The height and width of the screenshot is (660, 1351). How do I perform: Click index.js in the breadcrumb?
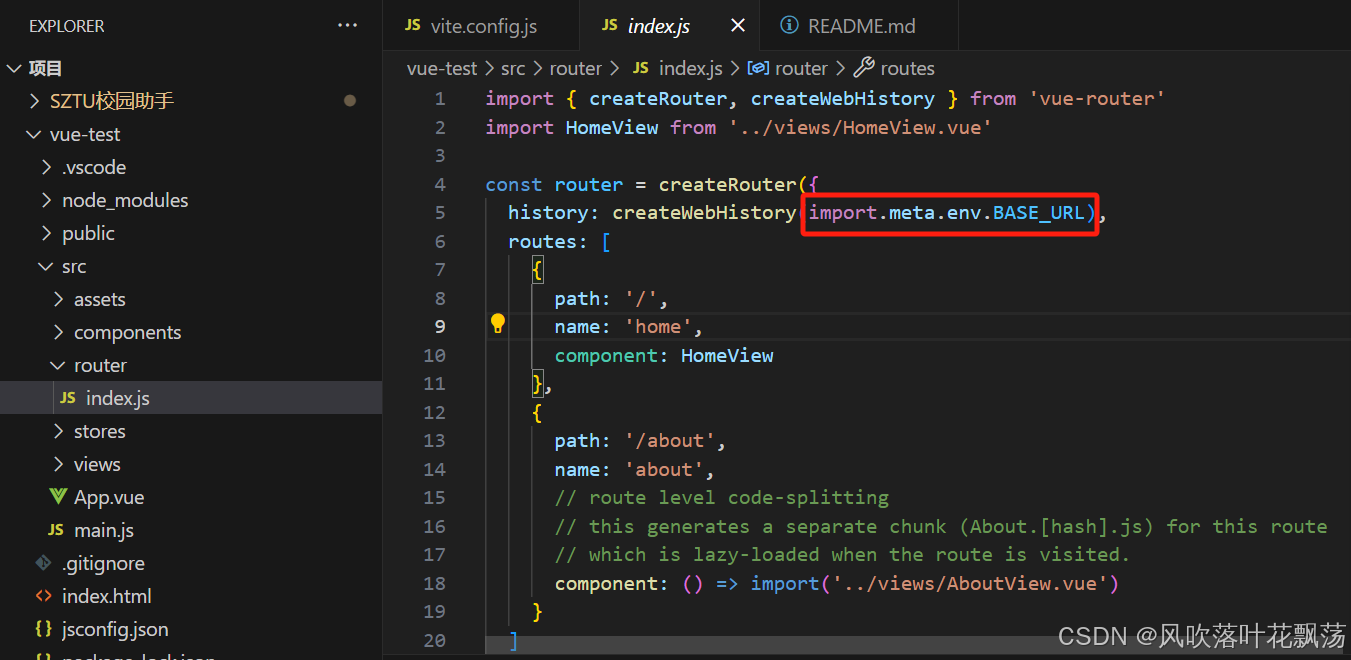tap(690, 68)
